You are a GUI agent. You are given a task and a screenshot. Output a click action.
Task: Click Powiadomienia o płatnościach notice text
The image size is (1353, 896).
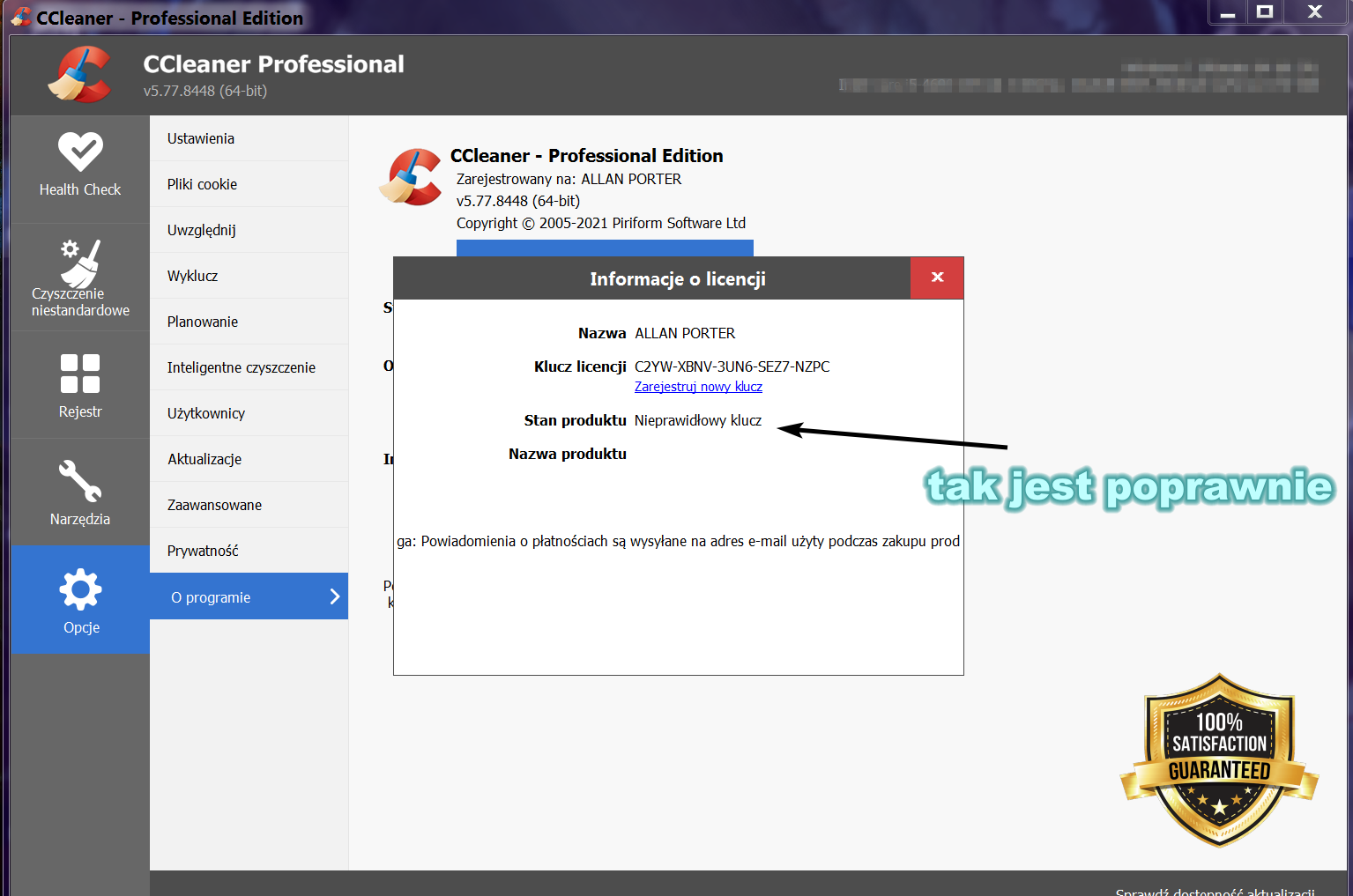click(678, 541)
